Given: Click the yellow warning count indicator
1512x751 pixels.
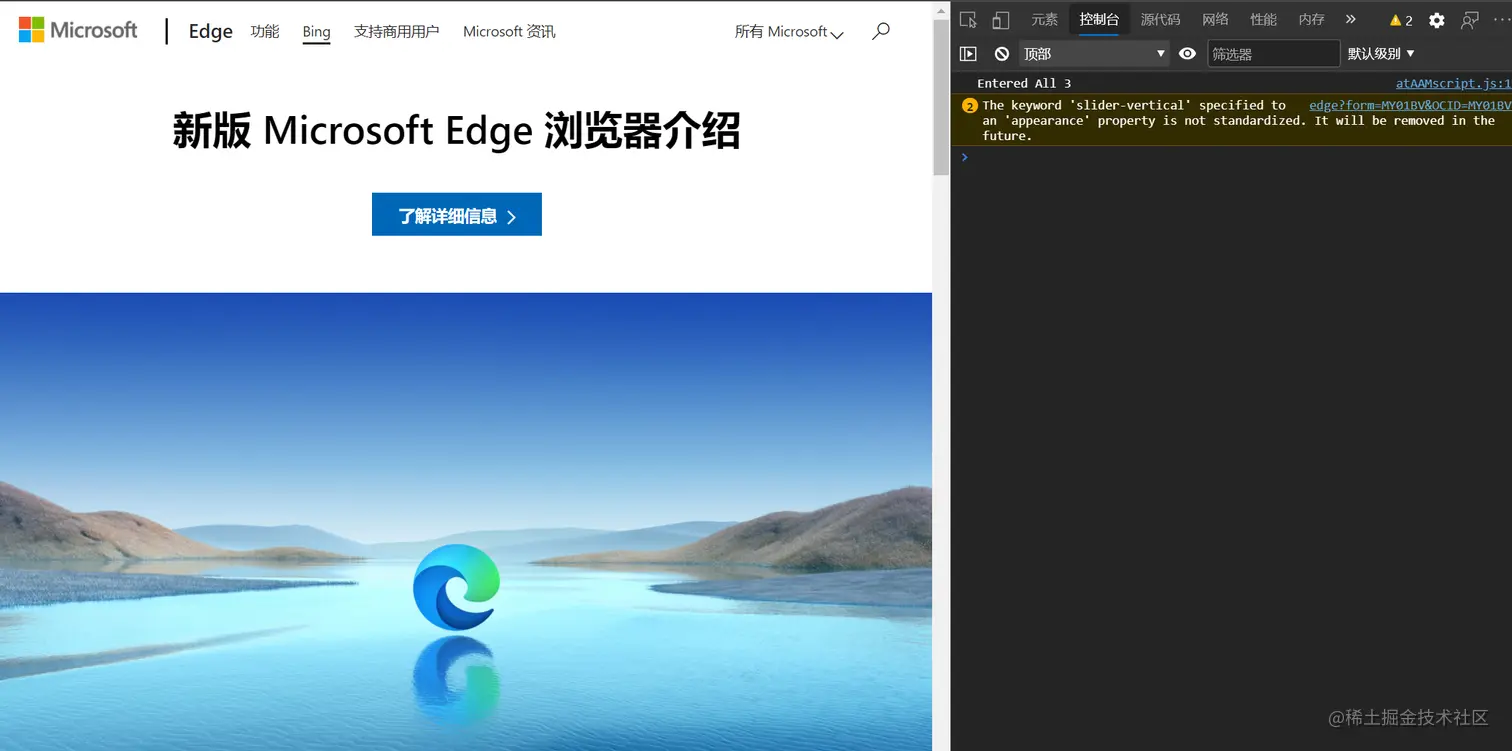Looking at the screenshot, I should pos(1401,20).
